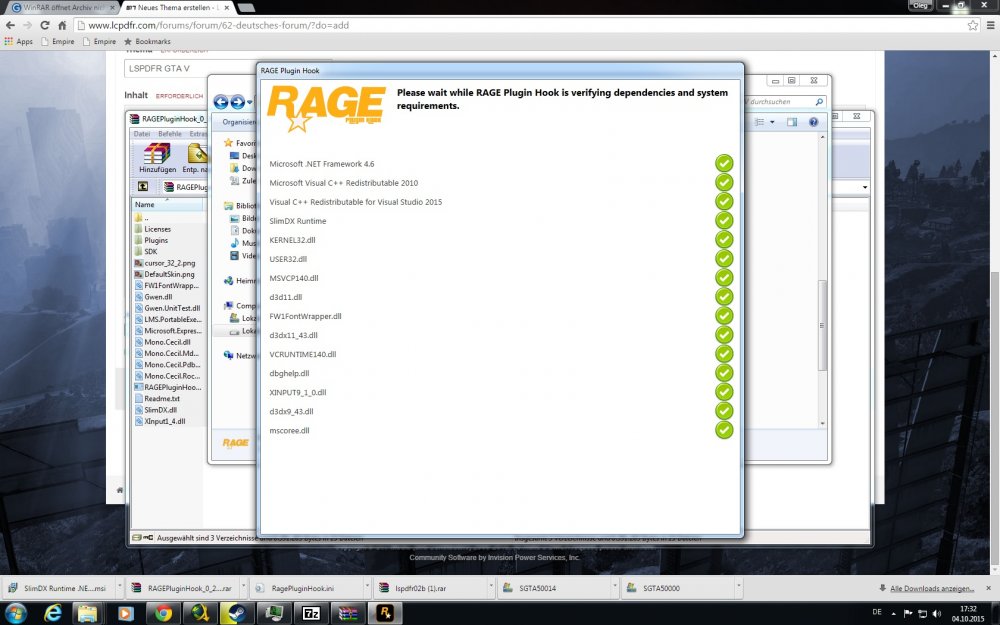Open the Explorer recent locations dropdown arrow
This screenshot has width=1000, height=625.
click(249, 102)
